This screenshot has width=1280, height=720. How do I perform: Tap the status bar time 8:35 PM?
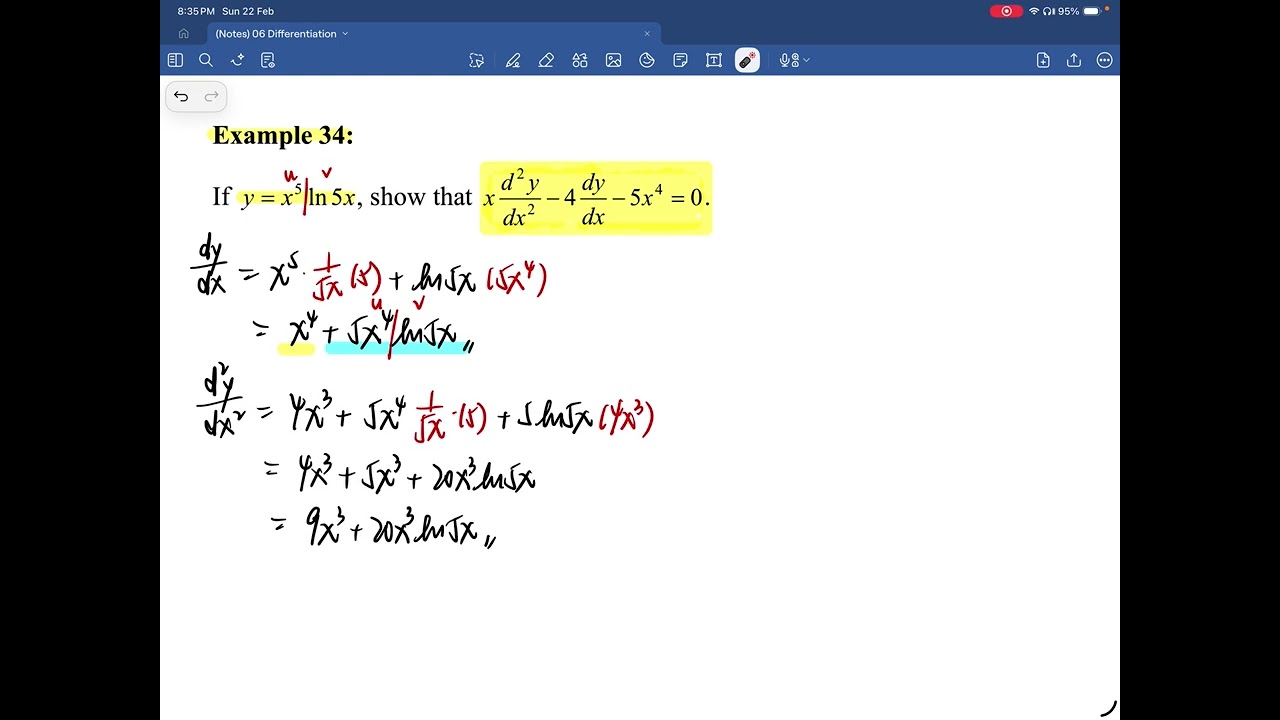pyautogui.click(x=196, y=11)
